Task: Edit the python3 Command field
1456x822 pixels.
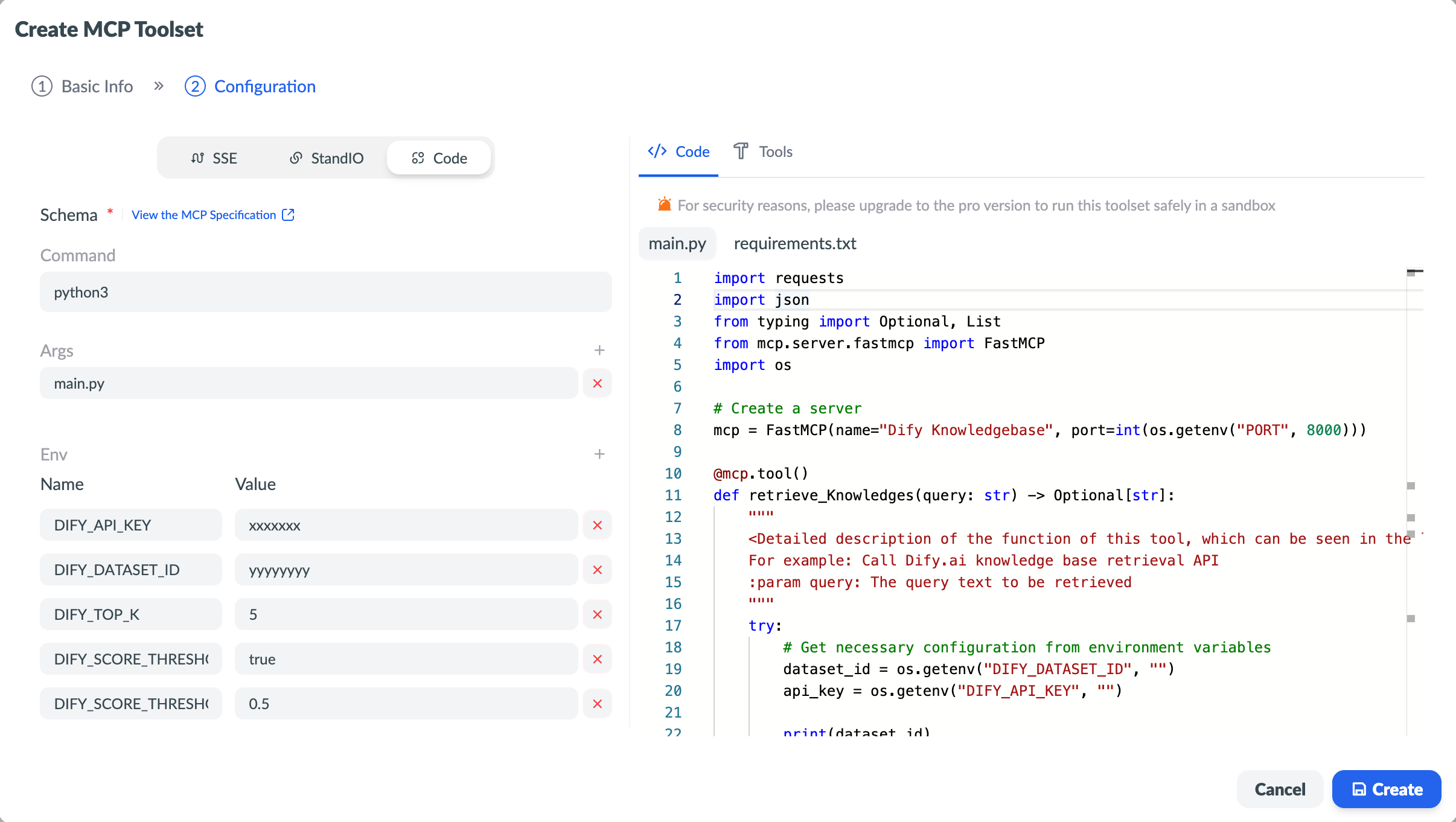Action: (325, 292)
